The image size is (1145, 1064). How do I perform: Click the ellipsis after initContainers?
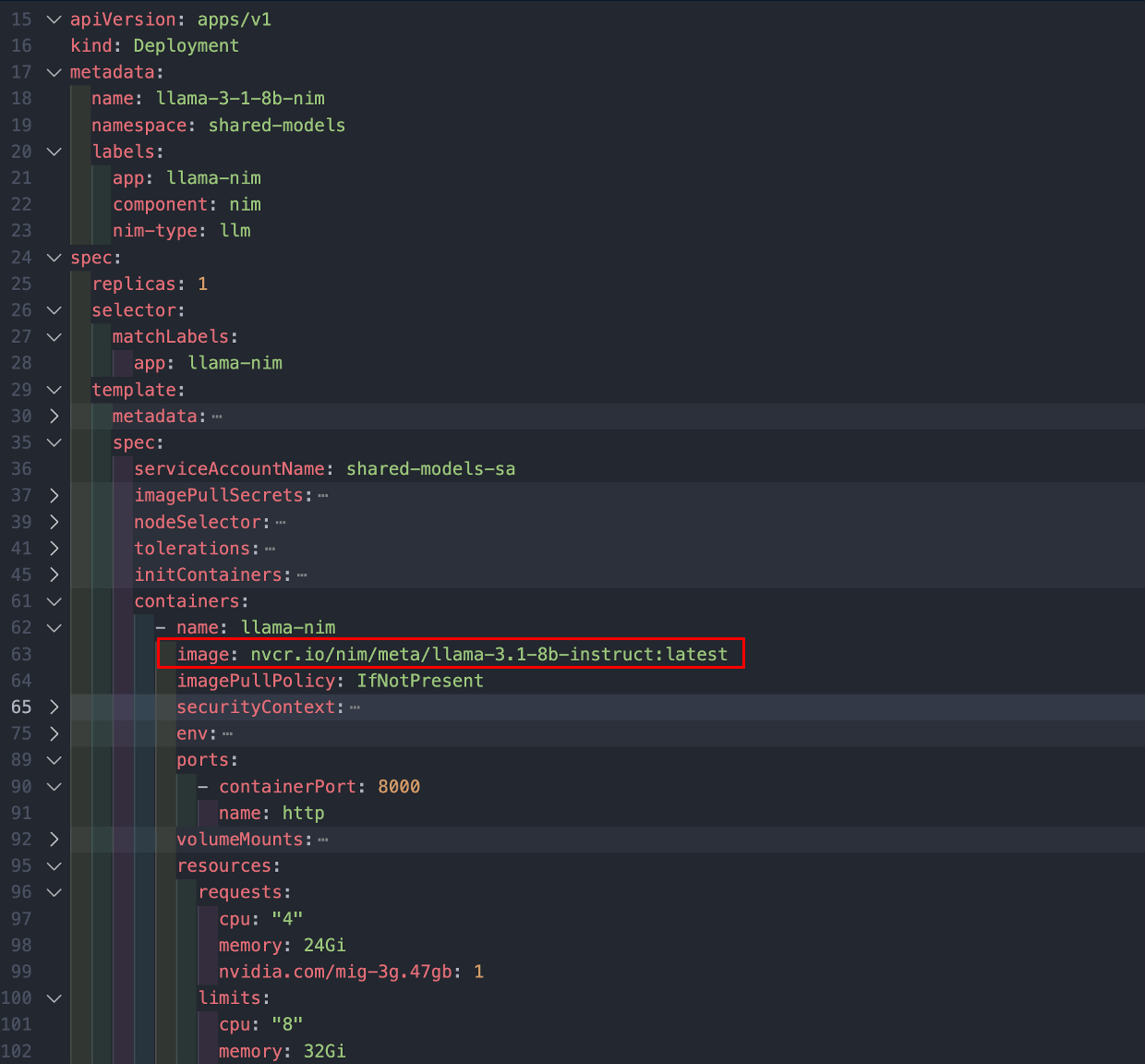[302, 575]
